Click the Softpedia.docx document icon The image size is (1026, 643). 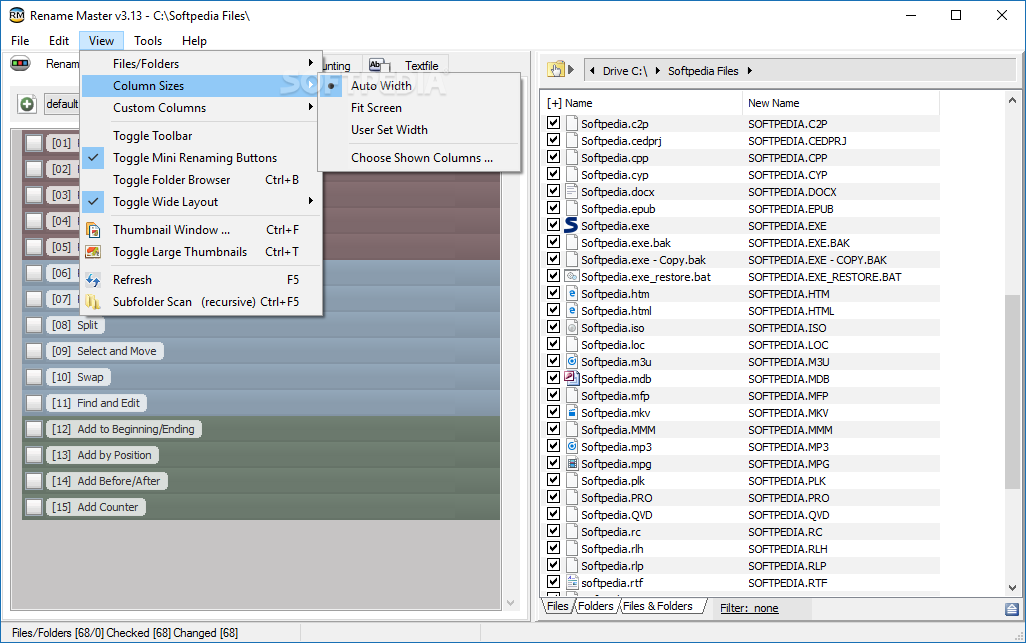click(571, 192)
